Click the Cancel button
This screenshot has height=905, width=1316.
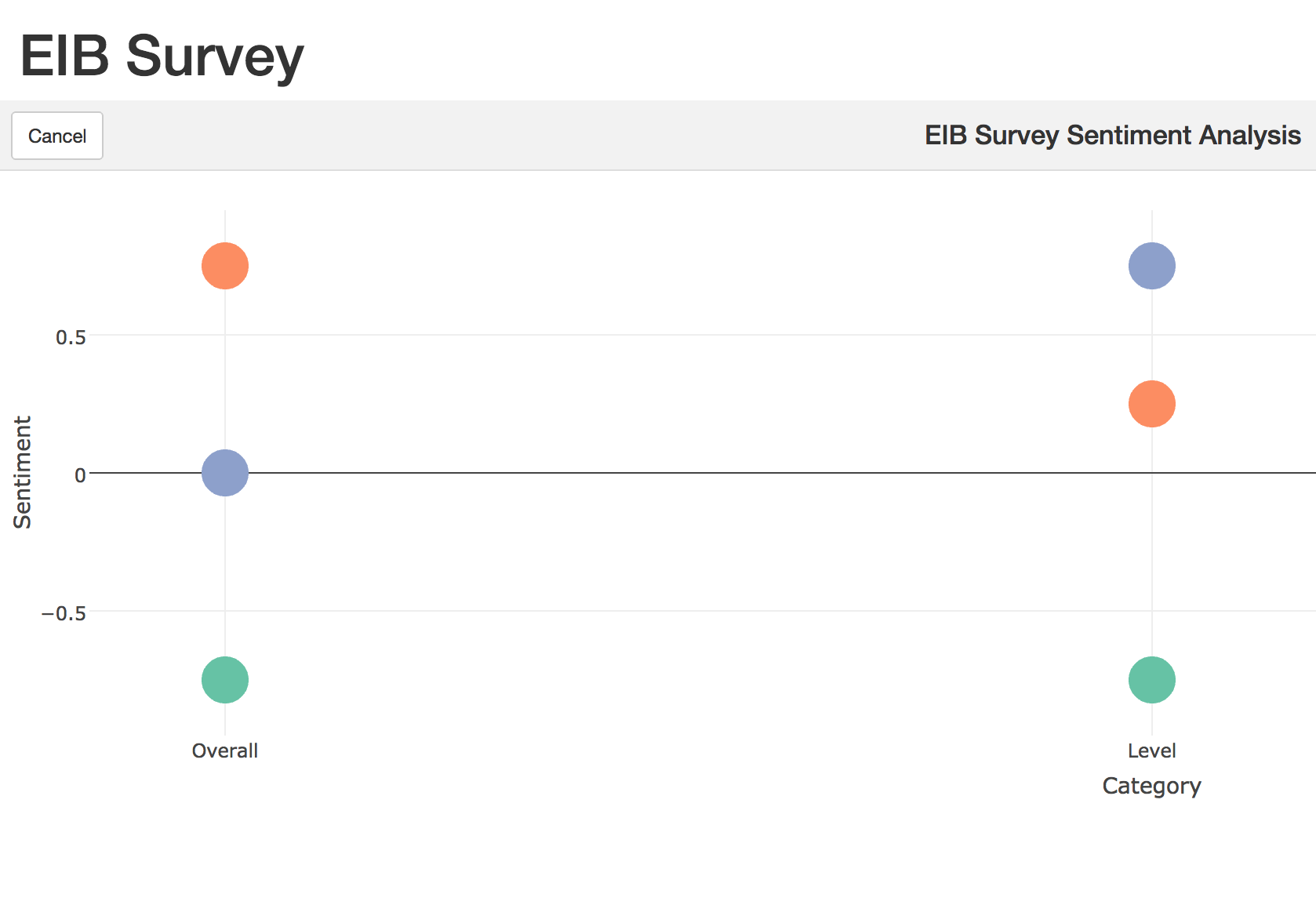[57, 136]
